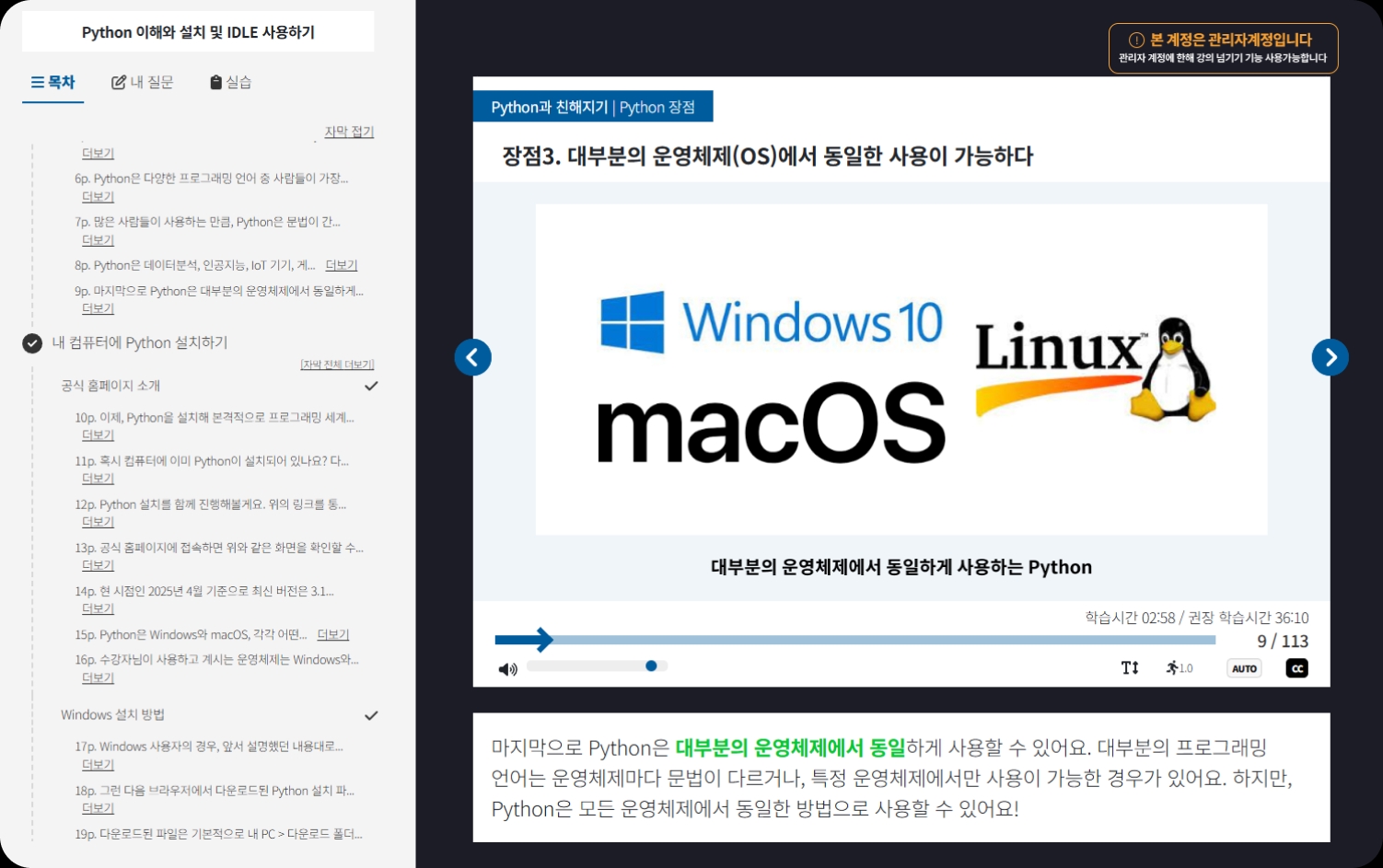1383x868 pixels.
Task: Jump to the 9p caption line
Action: (x=219, y=291)
